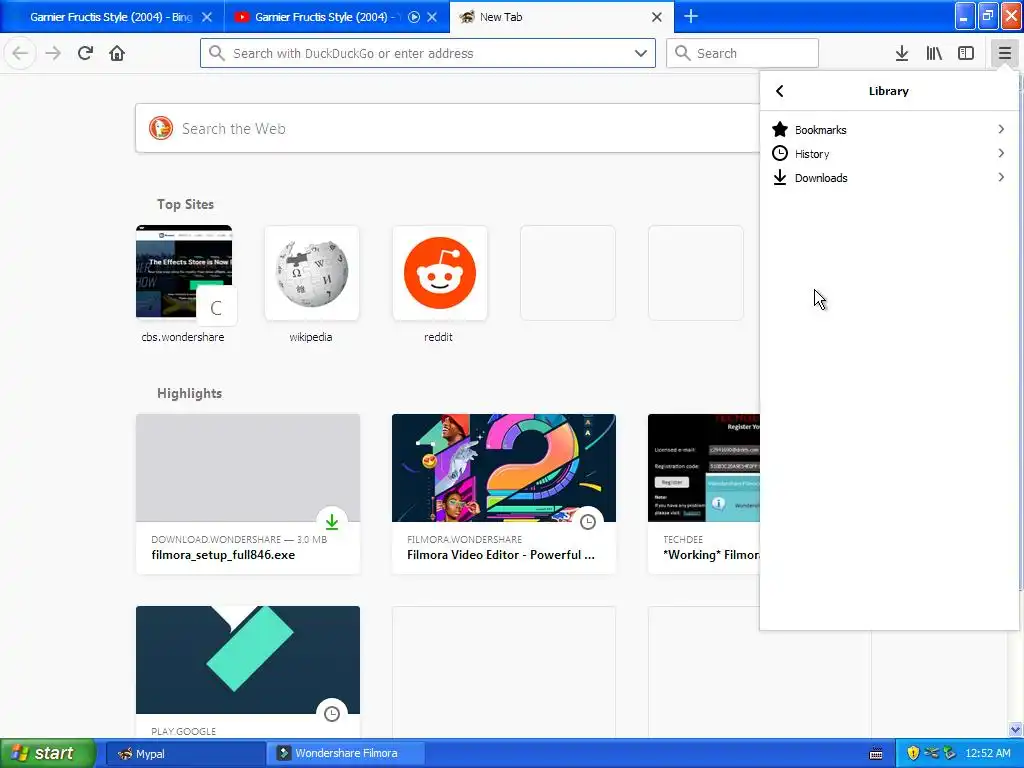Click the Bookmarks star icon
Image resolution: width=1024 pixels, height=768 pixels.
click(x=780, y=129)
